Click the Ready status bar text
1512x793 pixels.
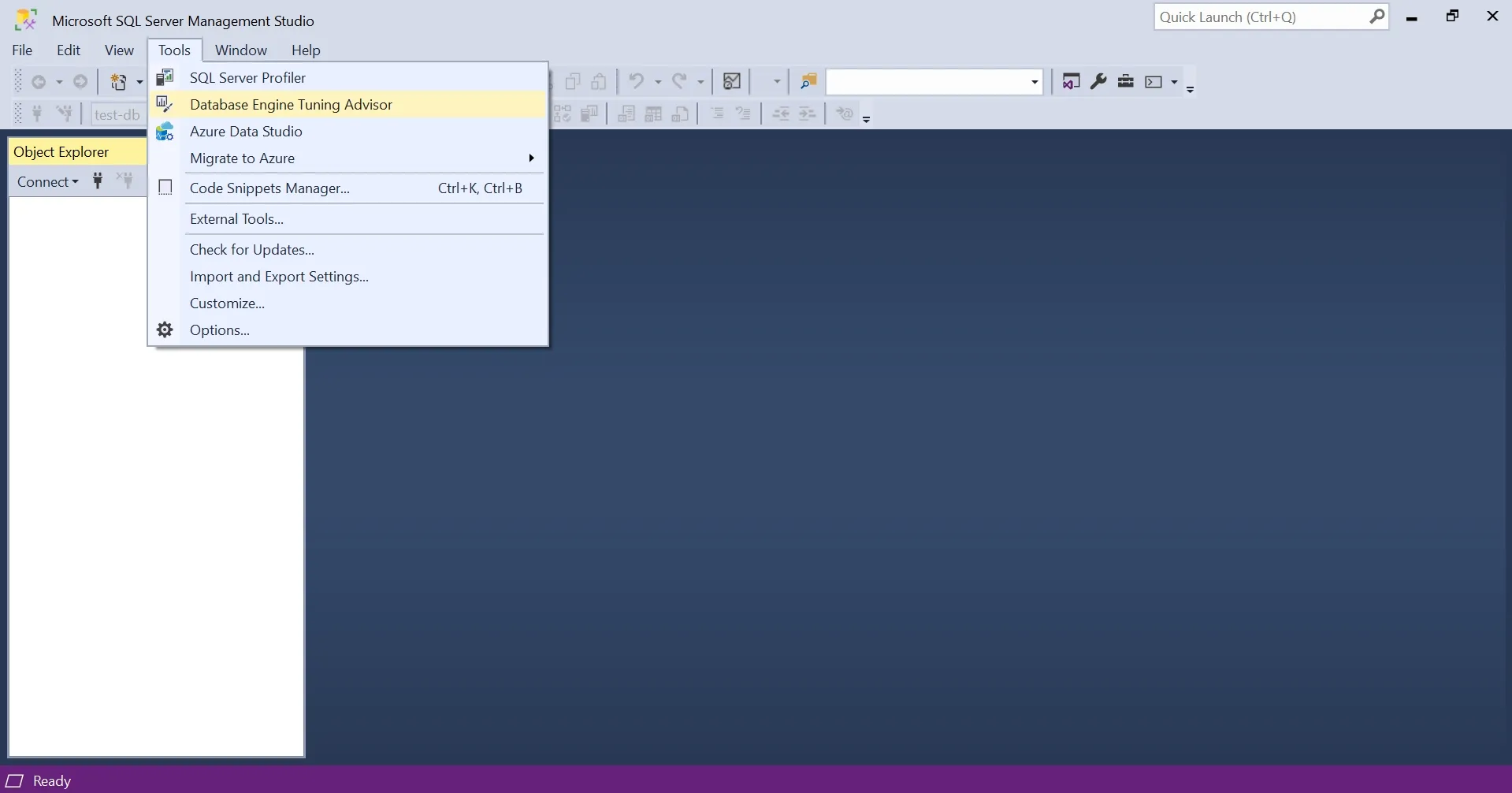pos(52,780)
